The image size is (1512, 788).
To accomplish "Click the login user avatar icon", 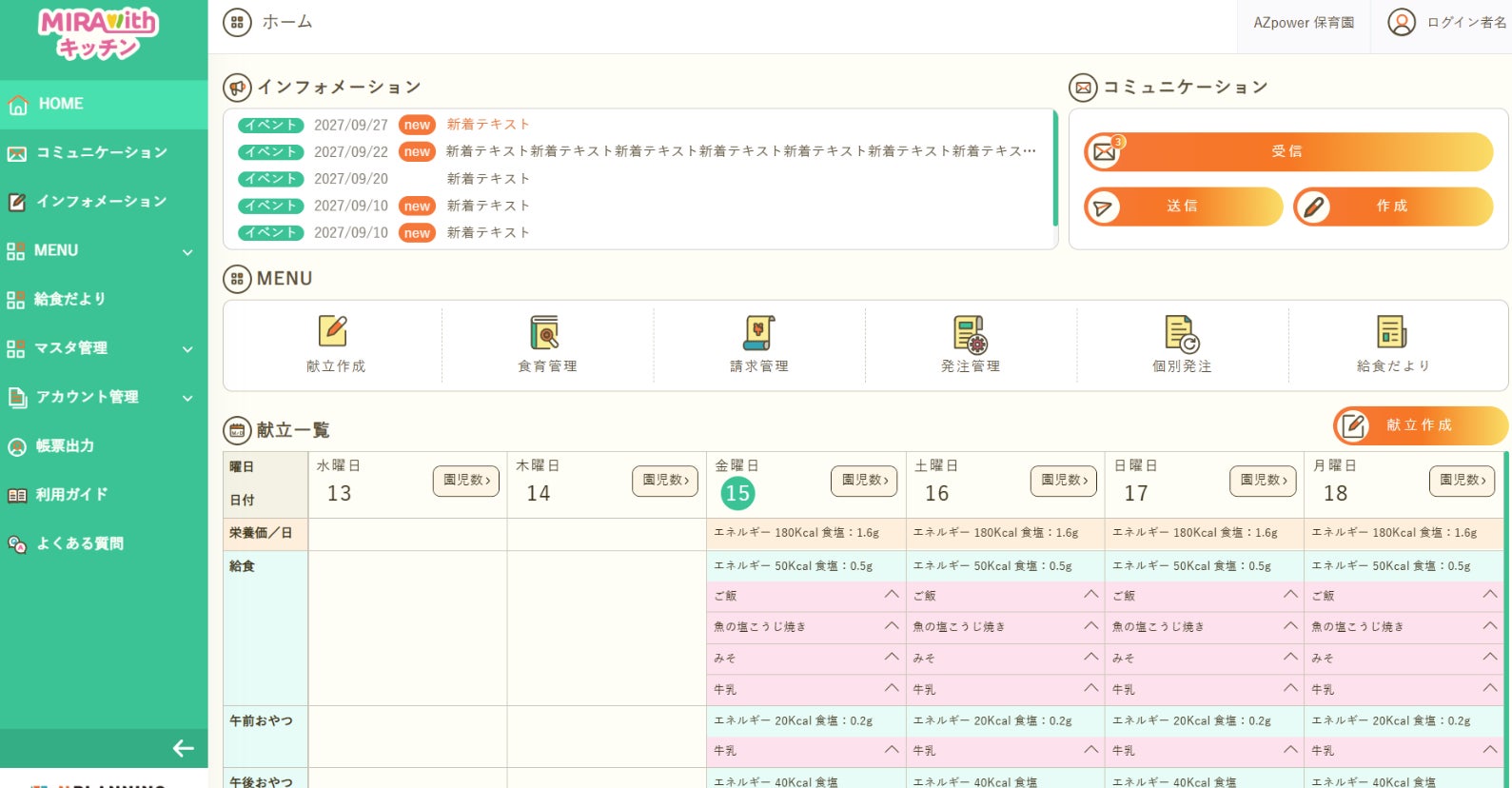I will click(1402, 22).
